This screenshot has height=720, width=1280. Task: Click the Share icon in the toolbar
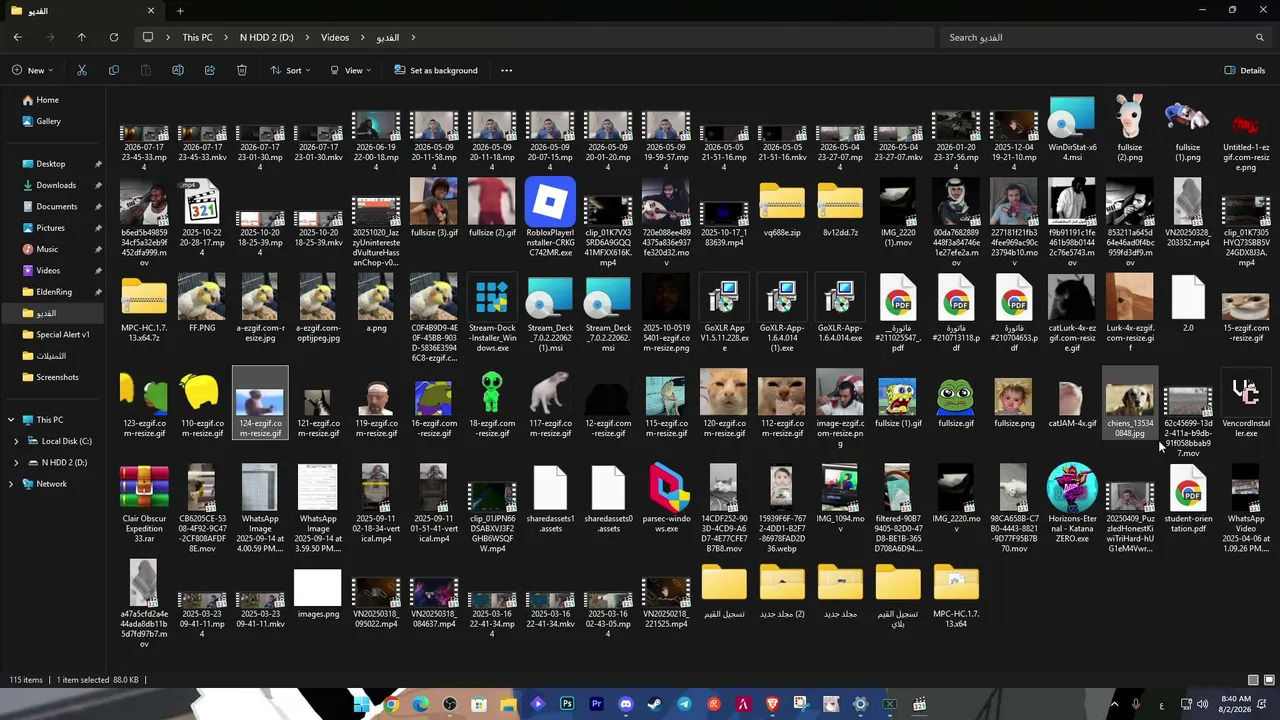(210, 70)
